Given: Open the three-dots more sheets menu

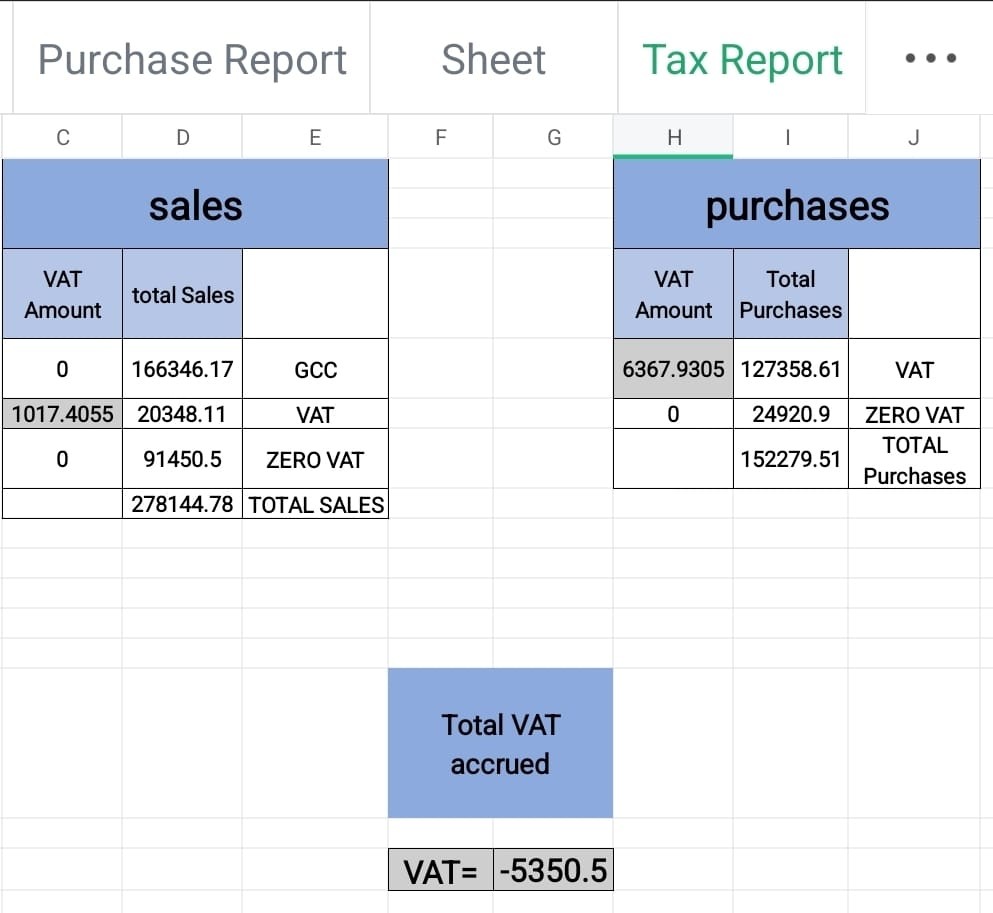Looking at the screenshot, I should [929, 59].
